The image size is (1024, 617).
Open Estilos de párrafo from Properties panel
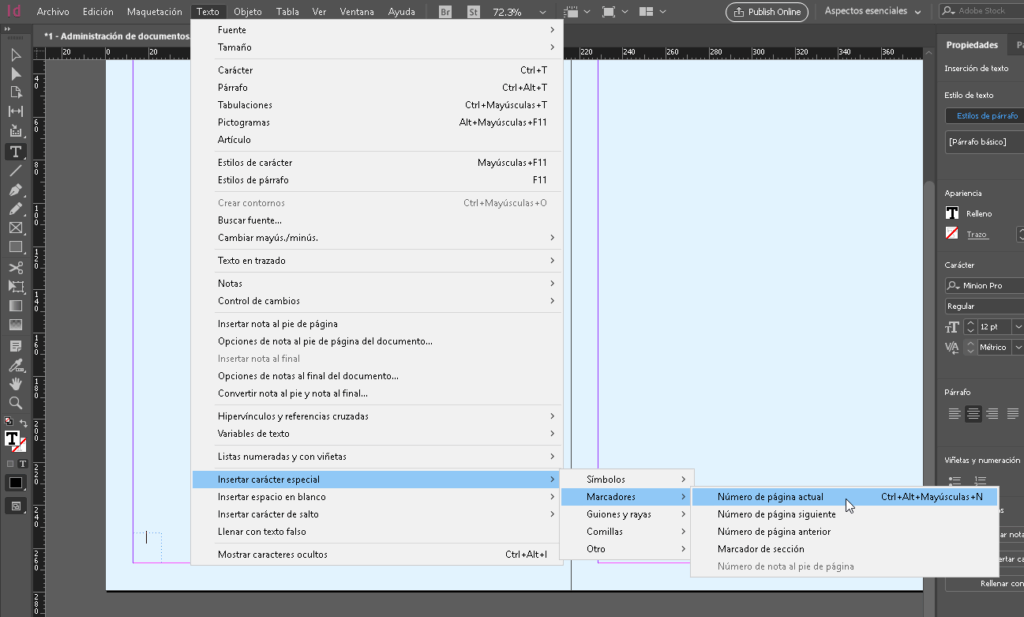click(990, 115)
